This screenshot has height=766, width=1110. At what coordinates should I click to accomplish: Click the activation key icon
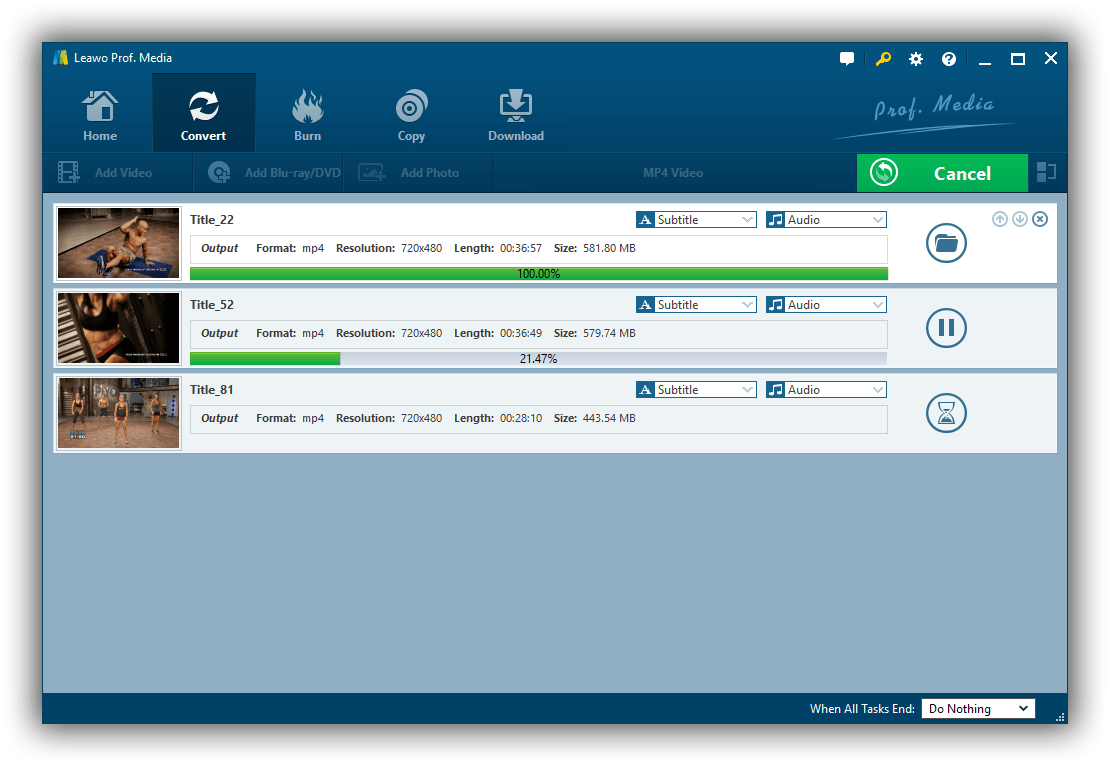pyautogui.click(x=882, y=58)
